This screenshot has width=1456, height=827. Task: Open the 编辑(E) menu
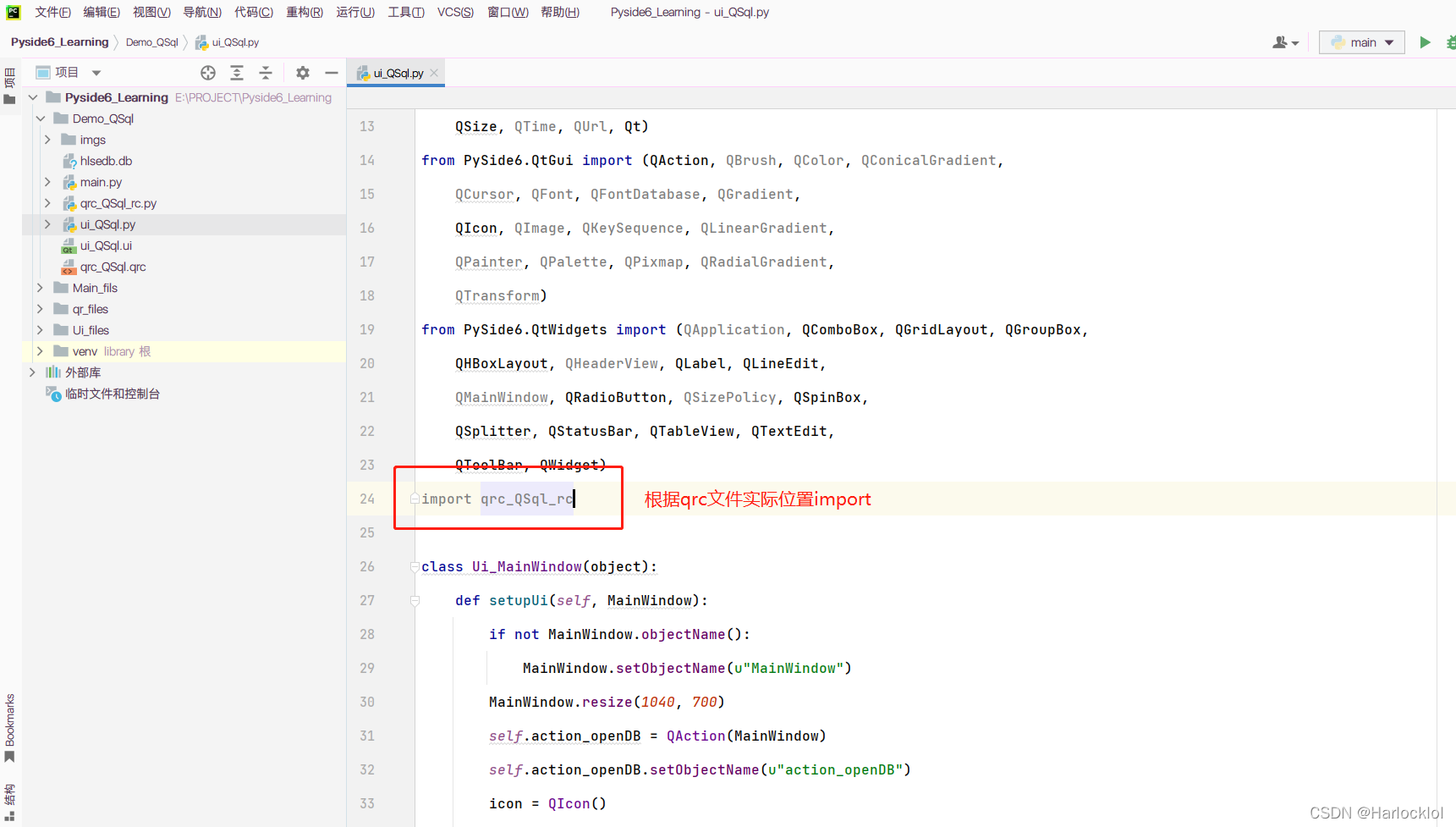[x=102, y=12]
